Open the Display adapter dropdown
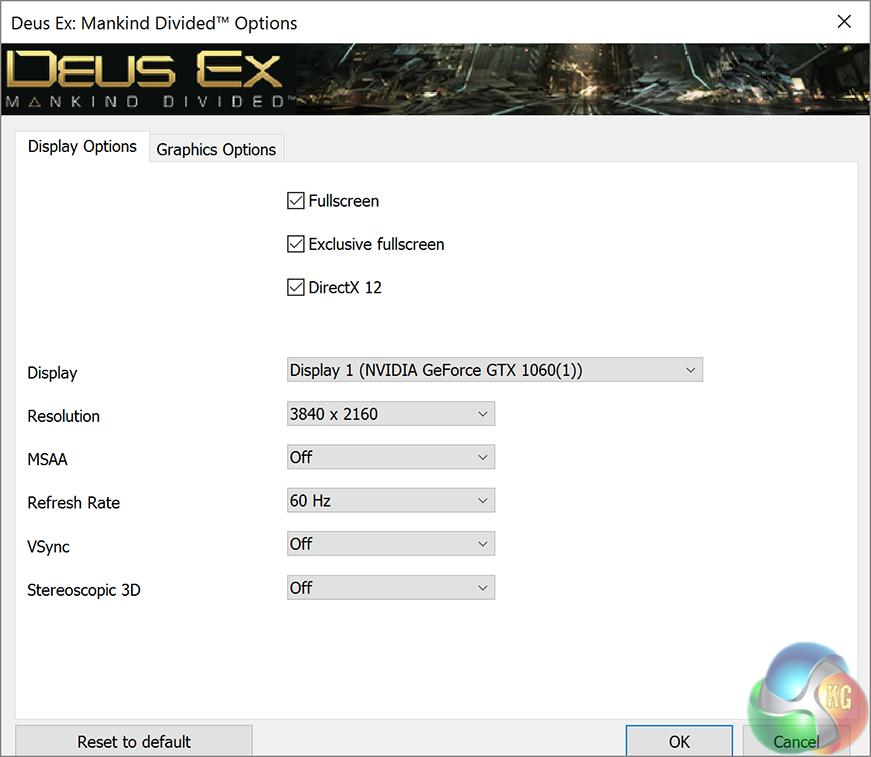Screen dimensions: 871x757 click(494, 370)
